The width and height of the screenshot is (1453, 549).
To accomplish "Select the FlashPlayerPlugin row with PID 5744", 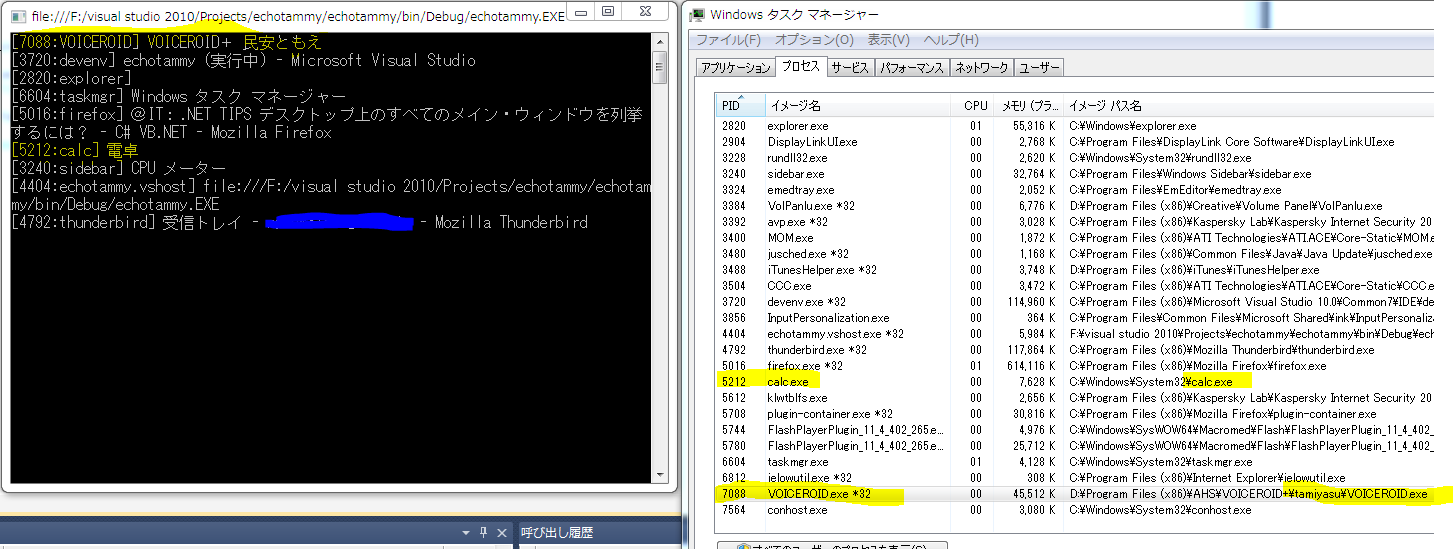I will [x=1084, y=430].
